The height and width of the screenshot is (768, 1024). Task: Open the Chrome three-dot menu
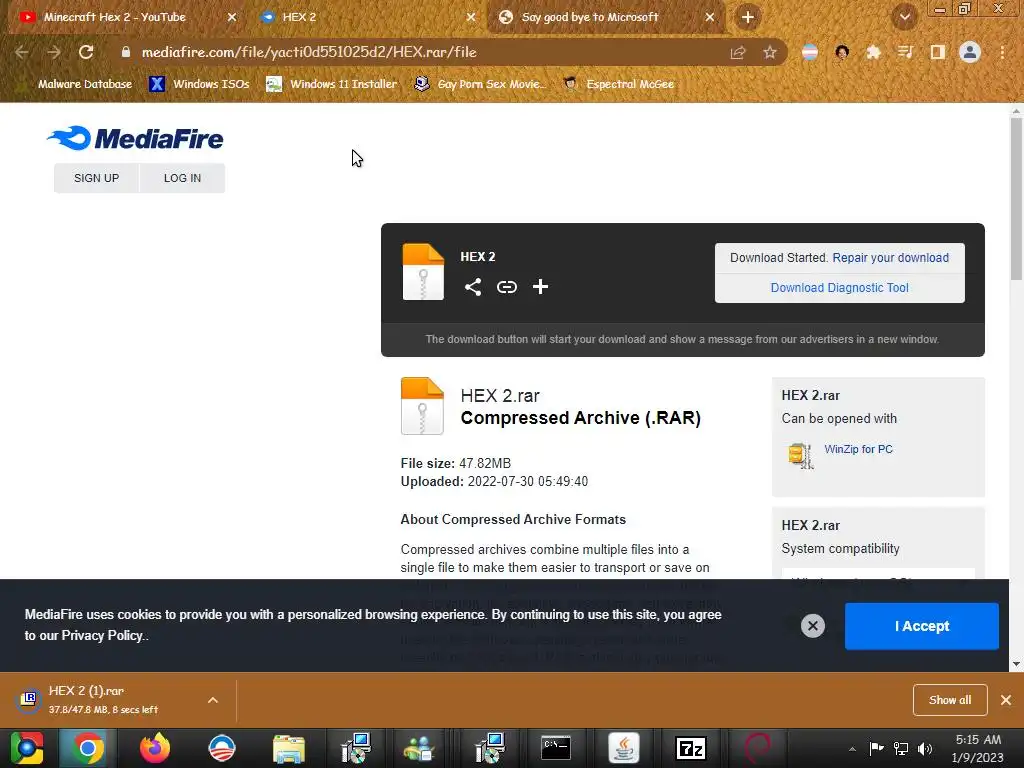1002,52
